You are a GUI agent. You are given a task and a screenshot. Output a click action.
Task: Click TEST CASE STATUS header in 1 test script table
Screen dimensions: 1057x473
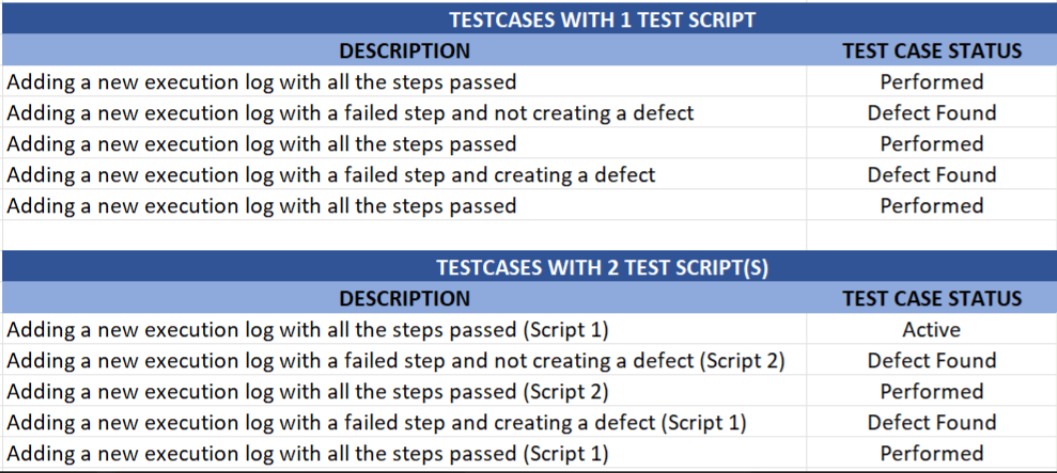(932, 51)
